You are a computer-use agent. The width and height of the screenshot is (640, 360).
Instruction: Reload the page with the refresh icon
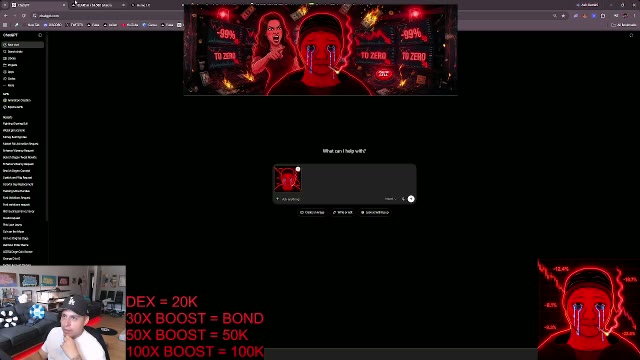[24, 16]
